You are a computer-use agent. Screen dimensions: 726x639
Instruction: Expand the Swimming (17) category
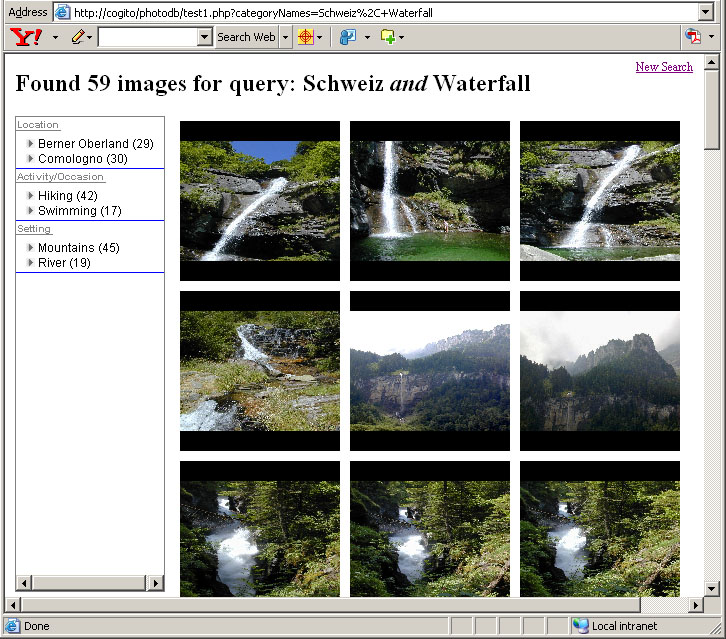[31, 211]
